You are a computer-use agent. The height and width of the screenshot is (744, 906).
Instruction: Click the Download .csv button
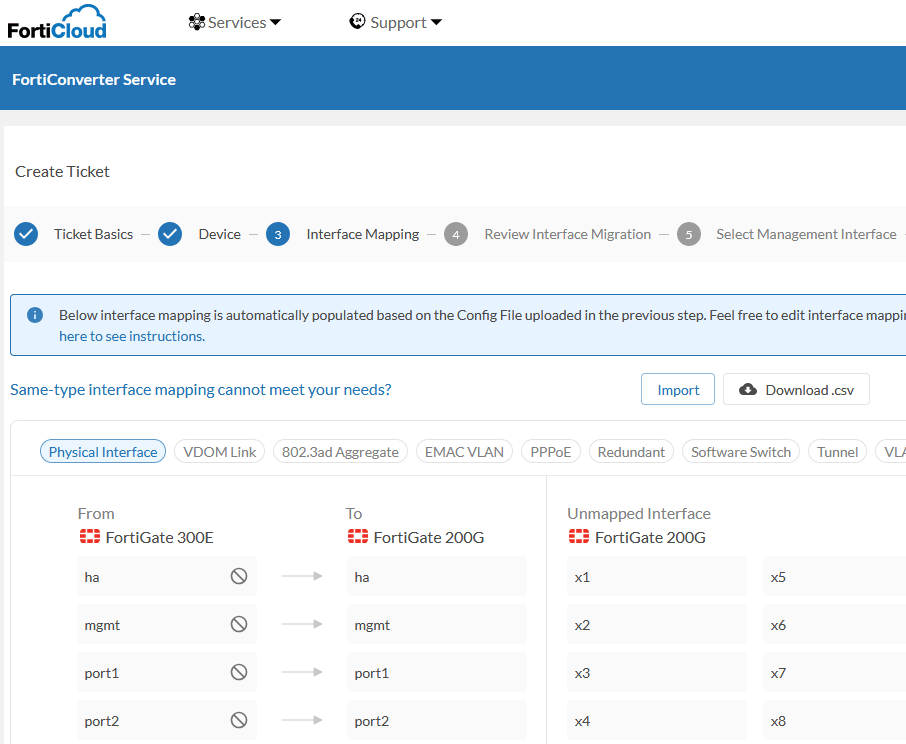(x=796, y=389)
